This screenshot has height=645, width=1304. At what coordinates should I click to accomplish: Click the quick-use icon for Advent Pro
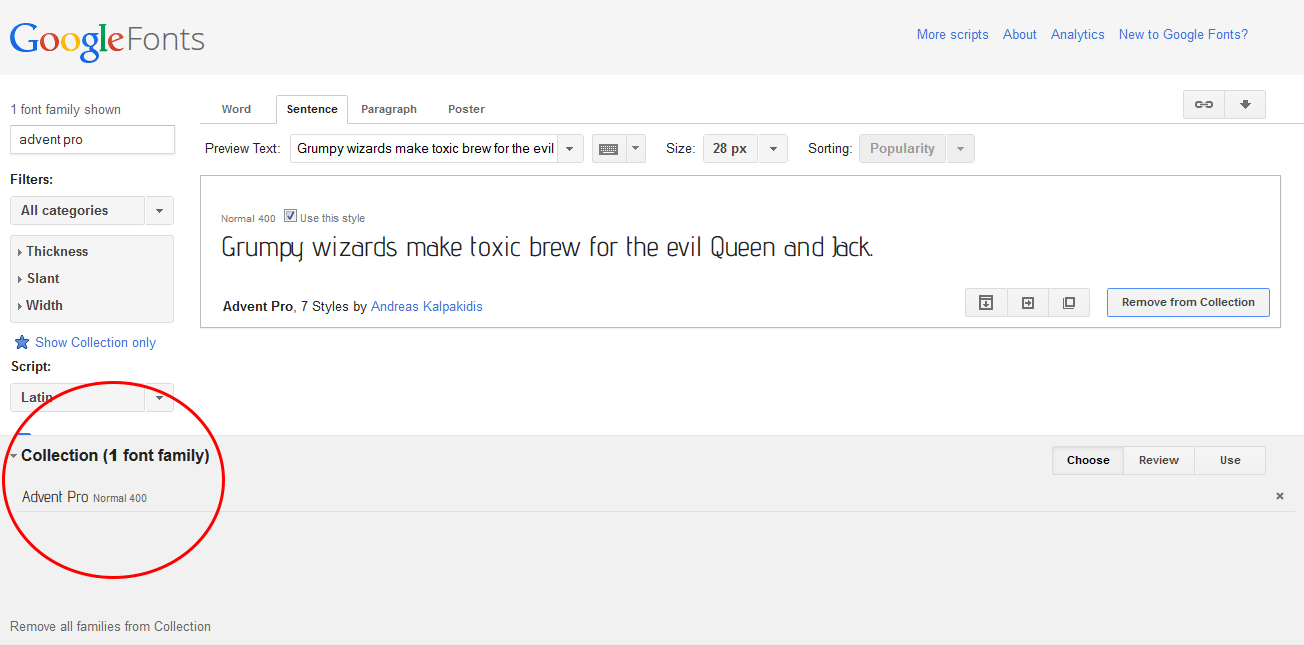tap(986, 303)
